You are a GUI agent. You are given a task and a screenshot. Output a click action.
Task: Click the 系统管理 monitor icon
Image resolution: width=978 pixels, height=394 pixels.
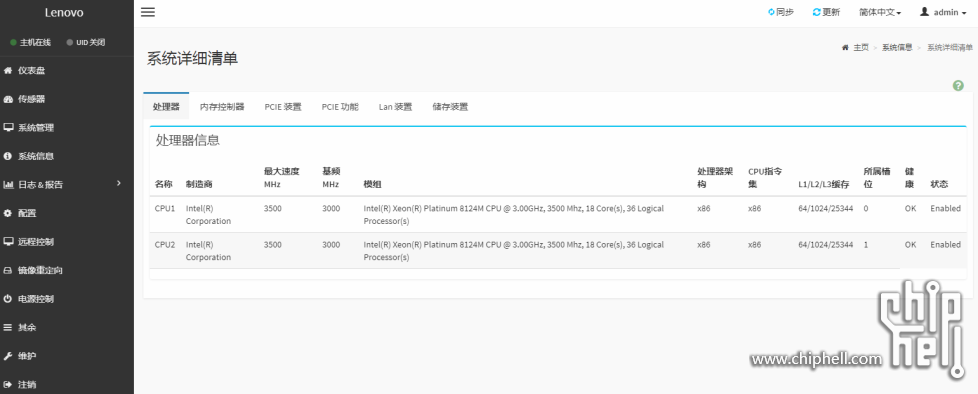[x=8, y=128]
